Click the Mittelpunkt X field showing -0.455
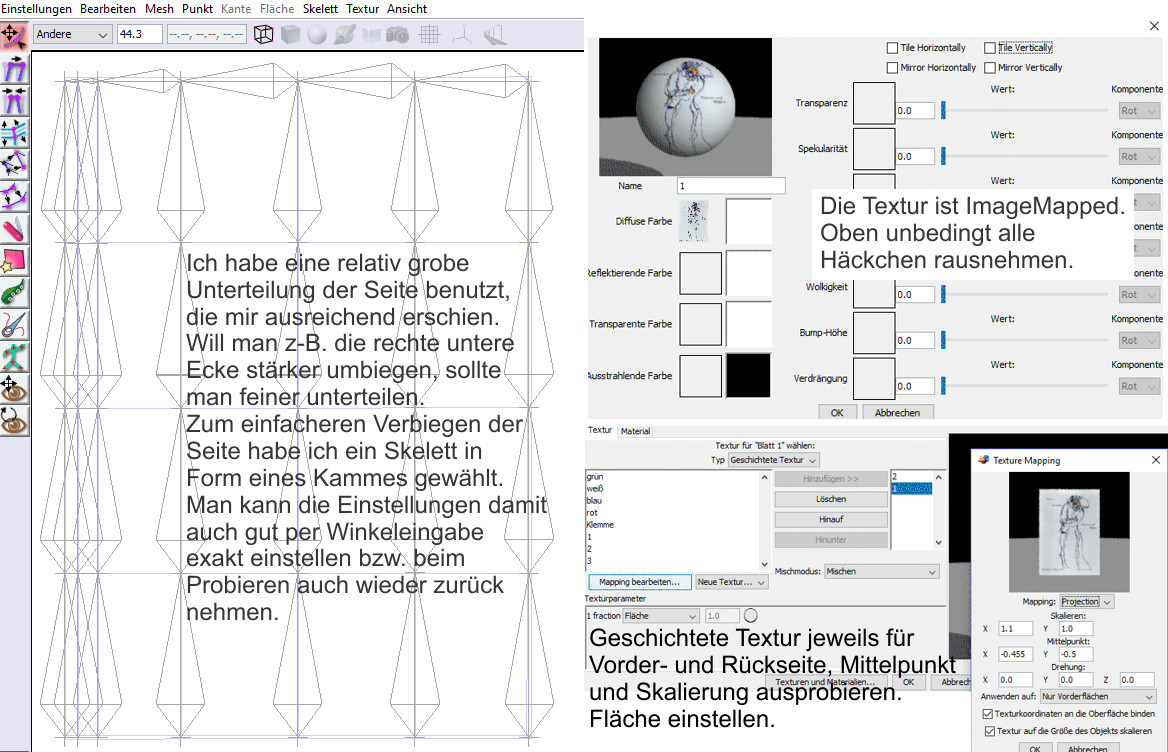 (1015, 654)
